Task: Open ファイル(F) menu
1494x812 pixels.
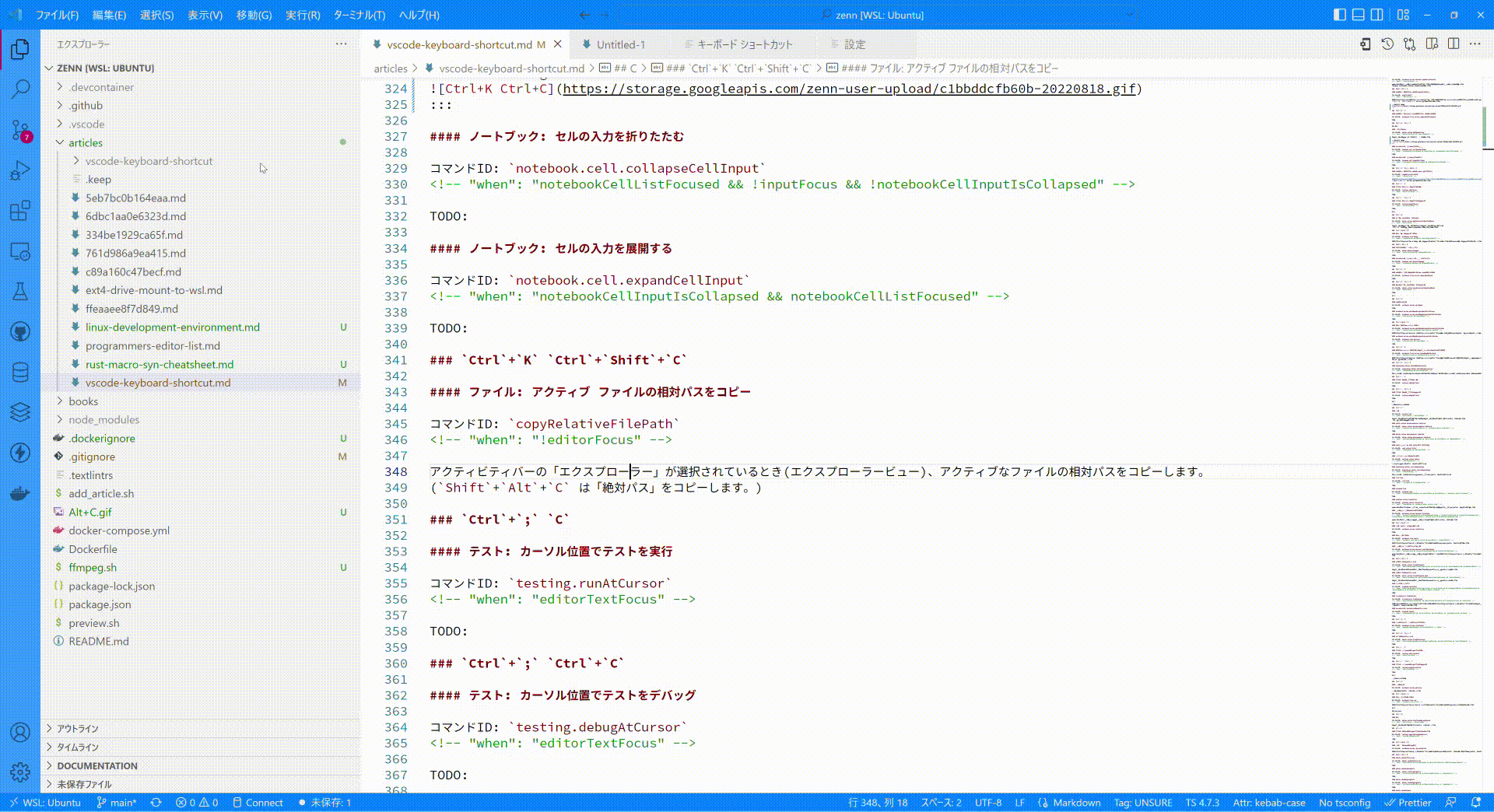Action: 57,15
